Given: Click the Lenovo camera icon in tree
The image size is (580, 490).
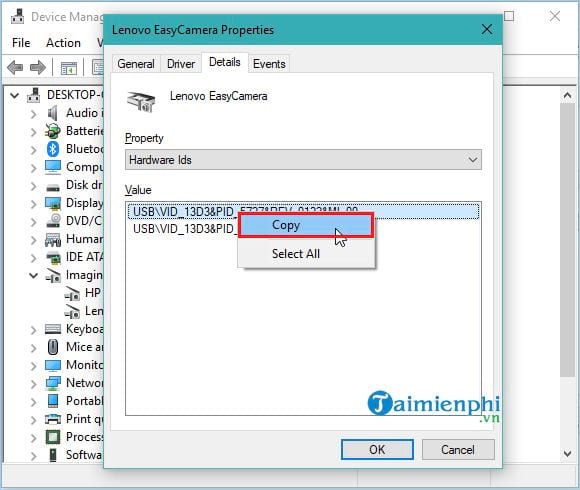Looking at the screenshot, I should (x=72, y=311).
